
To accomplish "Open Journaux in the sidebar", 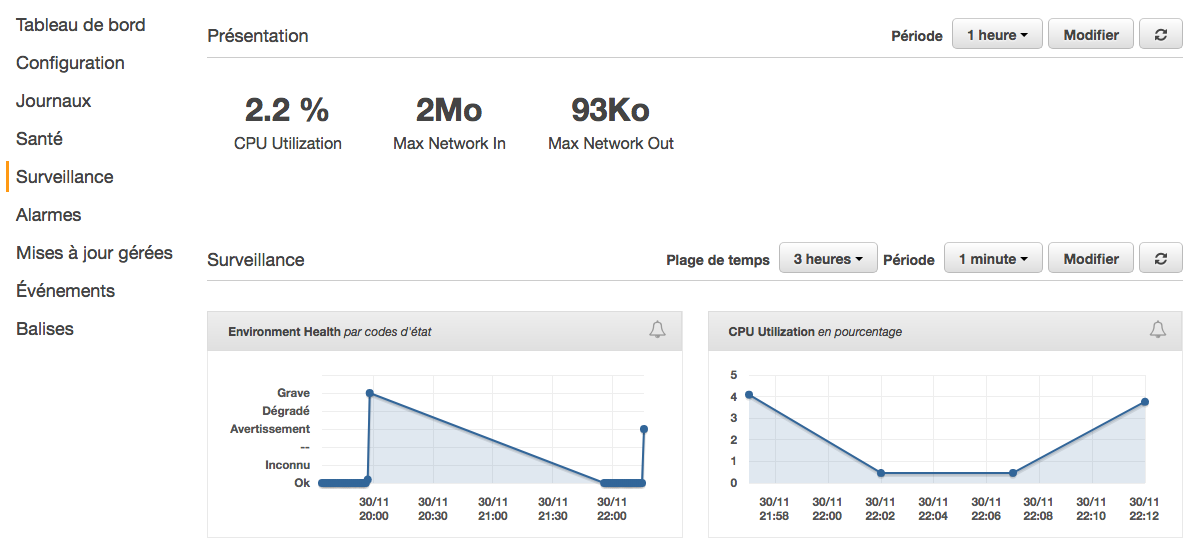I will click(x=53, y=101).
